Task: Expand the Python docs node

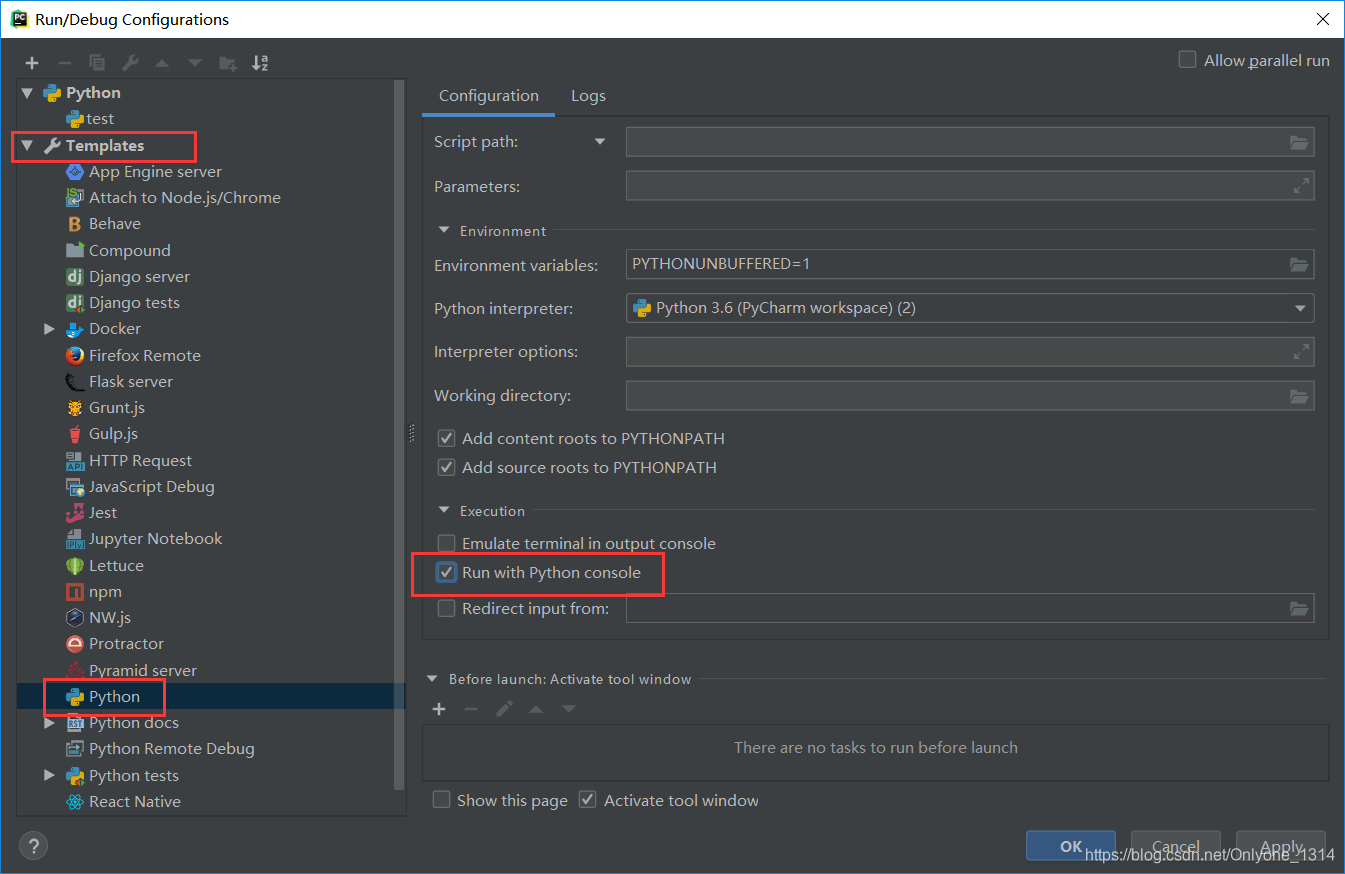Action: 49,722
